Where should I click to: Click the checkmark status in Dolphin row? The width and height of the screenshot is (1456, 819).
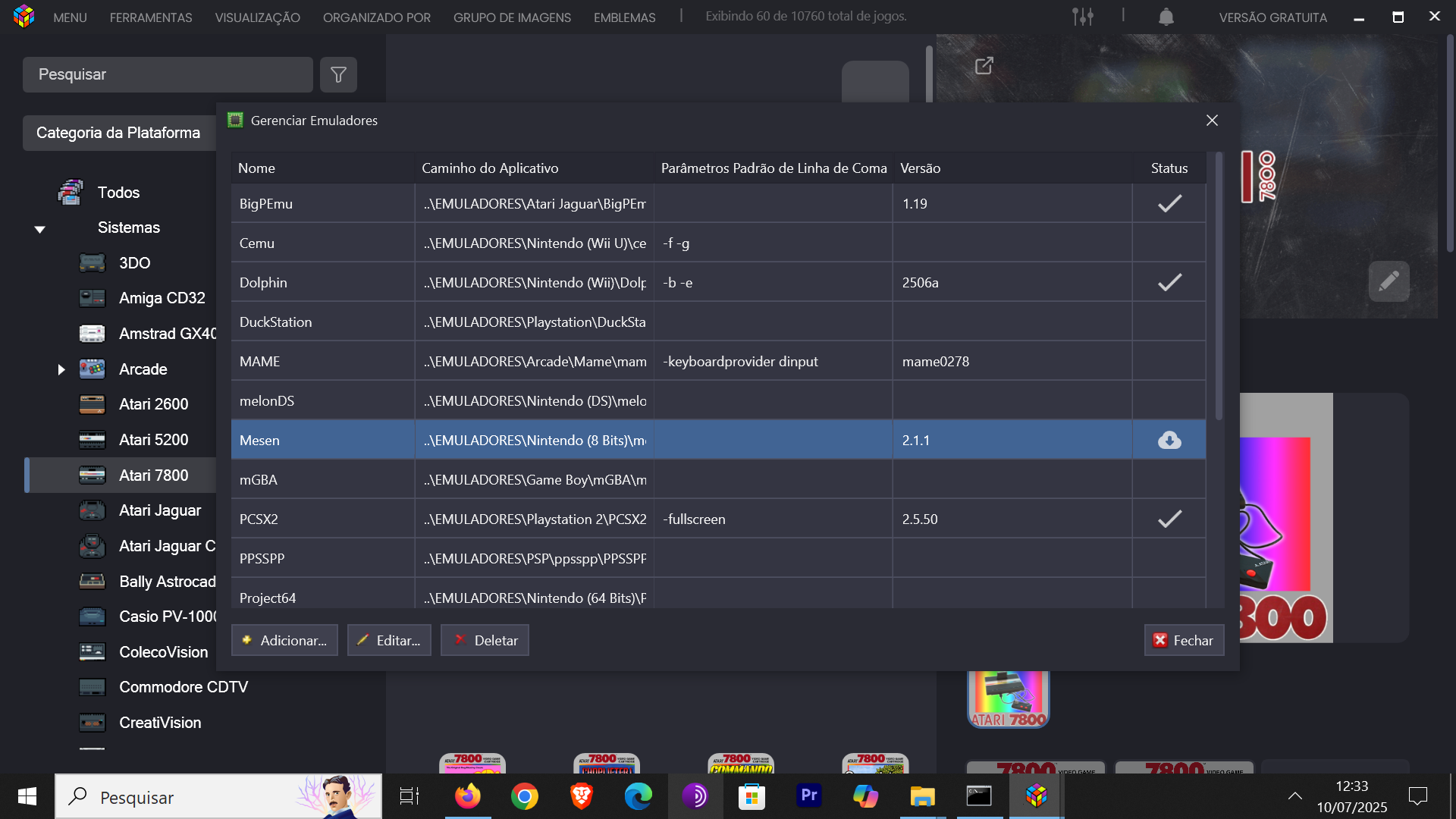1169,282
